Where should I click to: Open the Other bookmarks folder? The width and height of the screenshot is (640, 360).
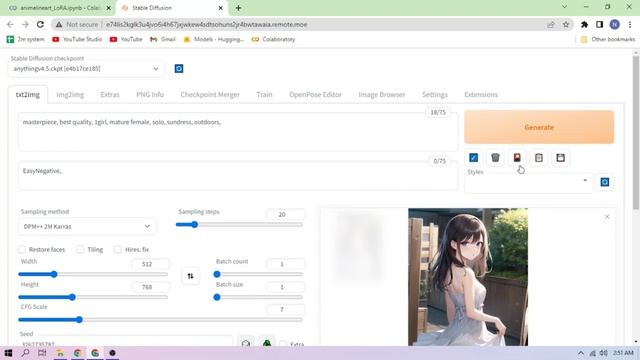click(x=608, y=39)
